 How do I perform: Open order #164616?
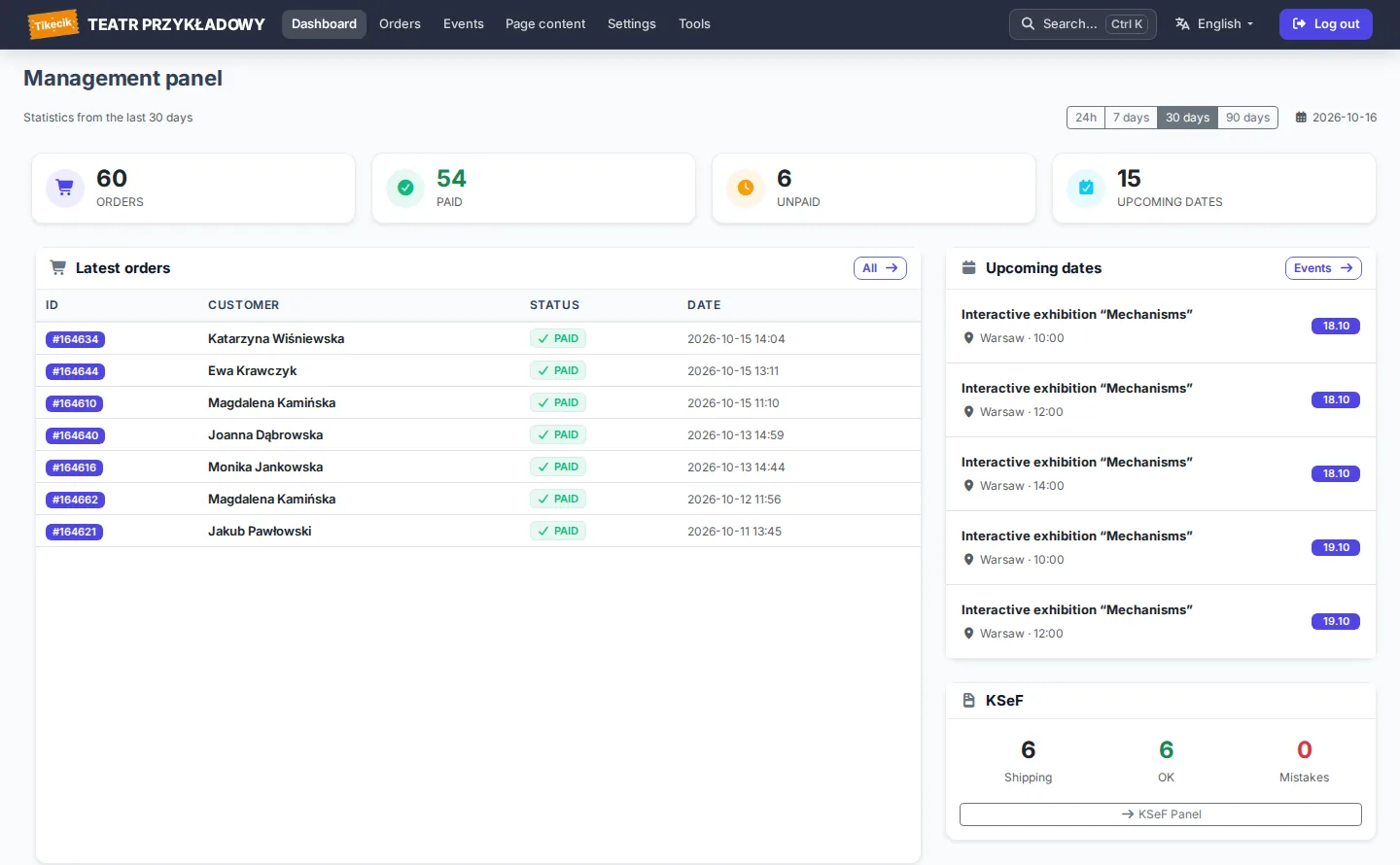(x=74, y=467)
